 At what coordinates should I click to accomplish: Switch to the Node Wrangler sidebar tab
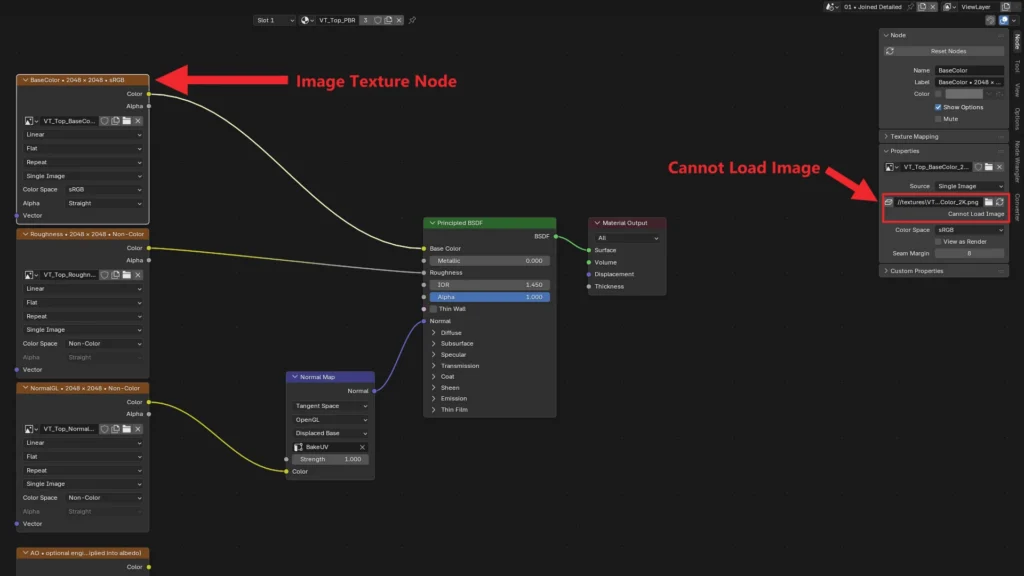pyautogui.click(x=1017, y=161)
